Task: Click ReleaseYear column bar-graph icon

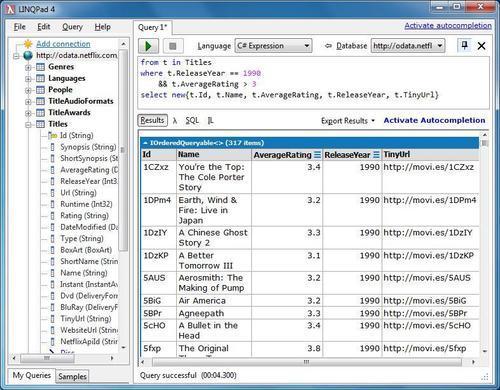Action: [x=376, y=155]
